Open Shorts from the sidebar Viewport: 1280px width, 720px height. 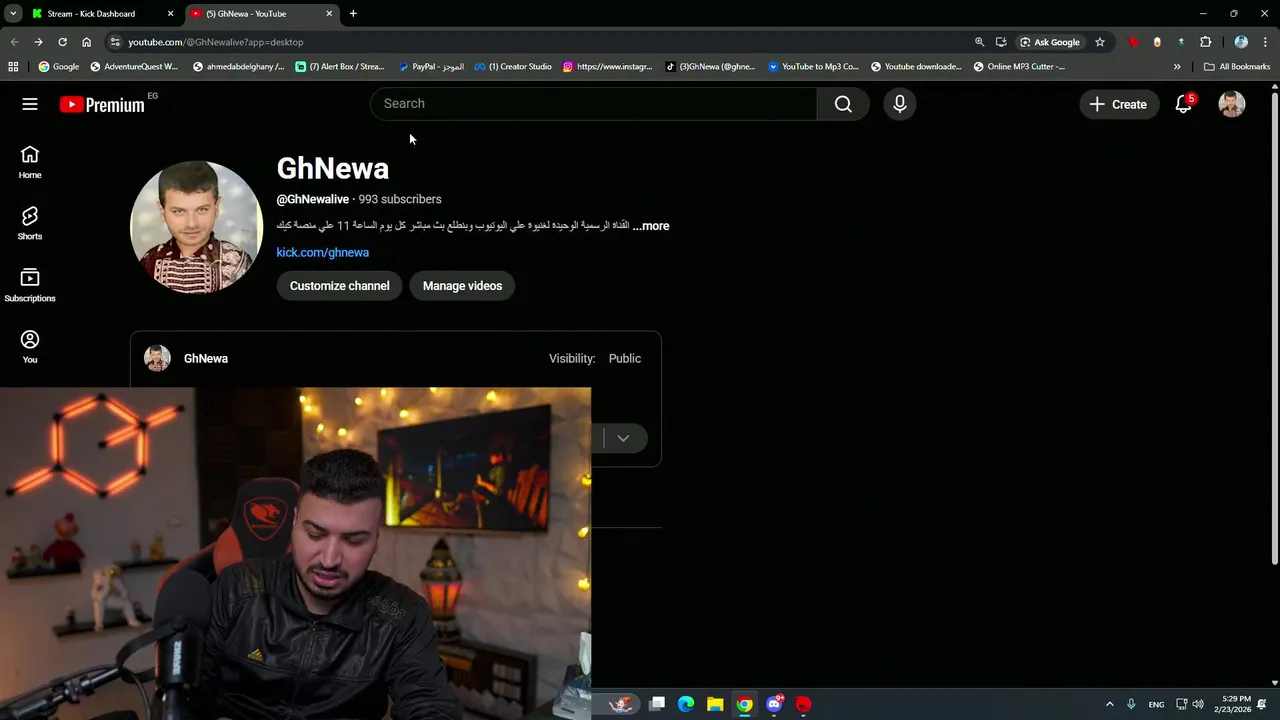pos(30,224)
